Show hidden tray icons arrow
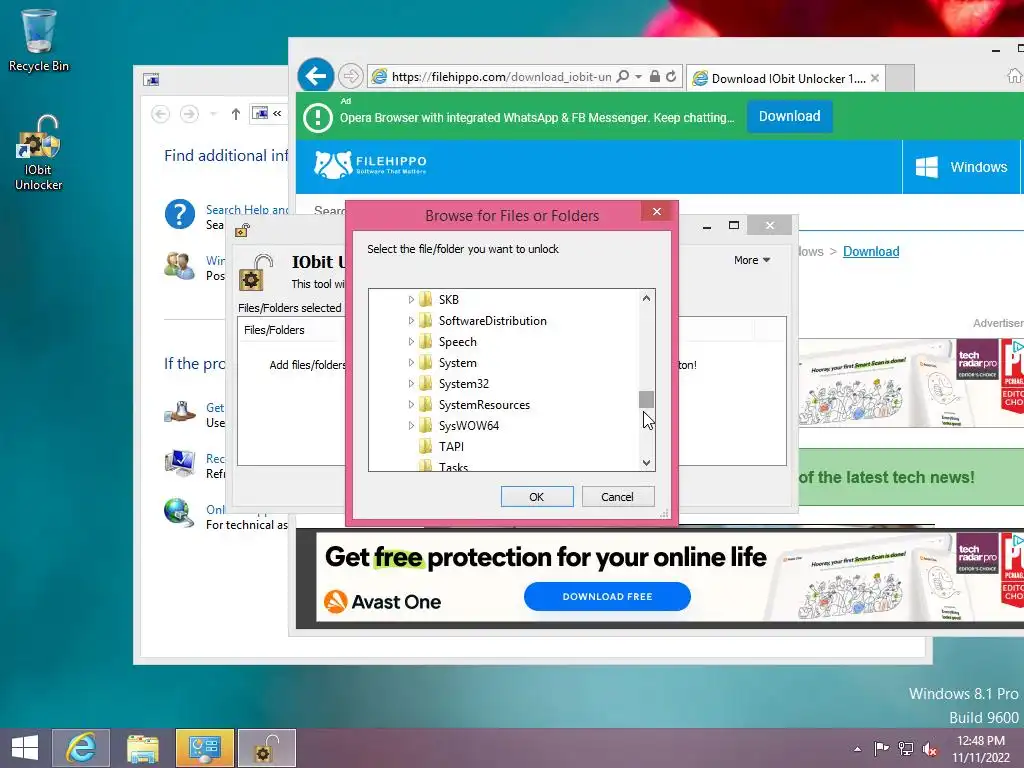The height and width of the screenshot is (768, 1024). pyautogui.click(x=857, y=749)
